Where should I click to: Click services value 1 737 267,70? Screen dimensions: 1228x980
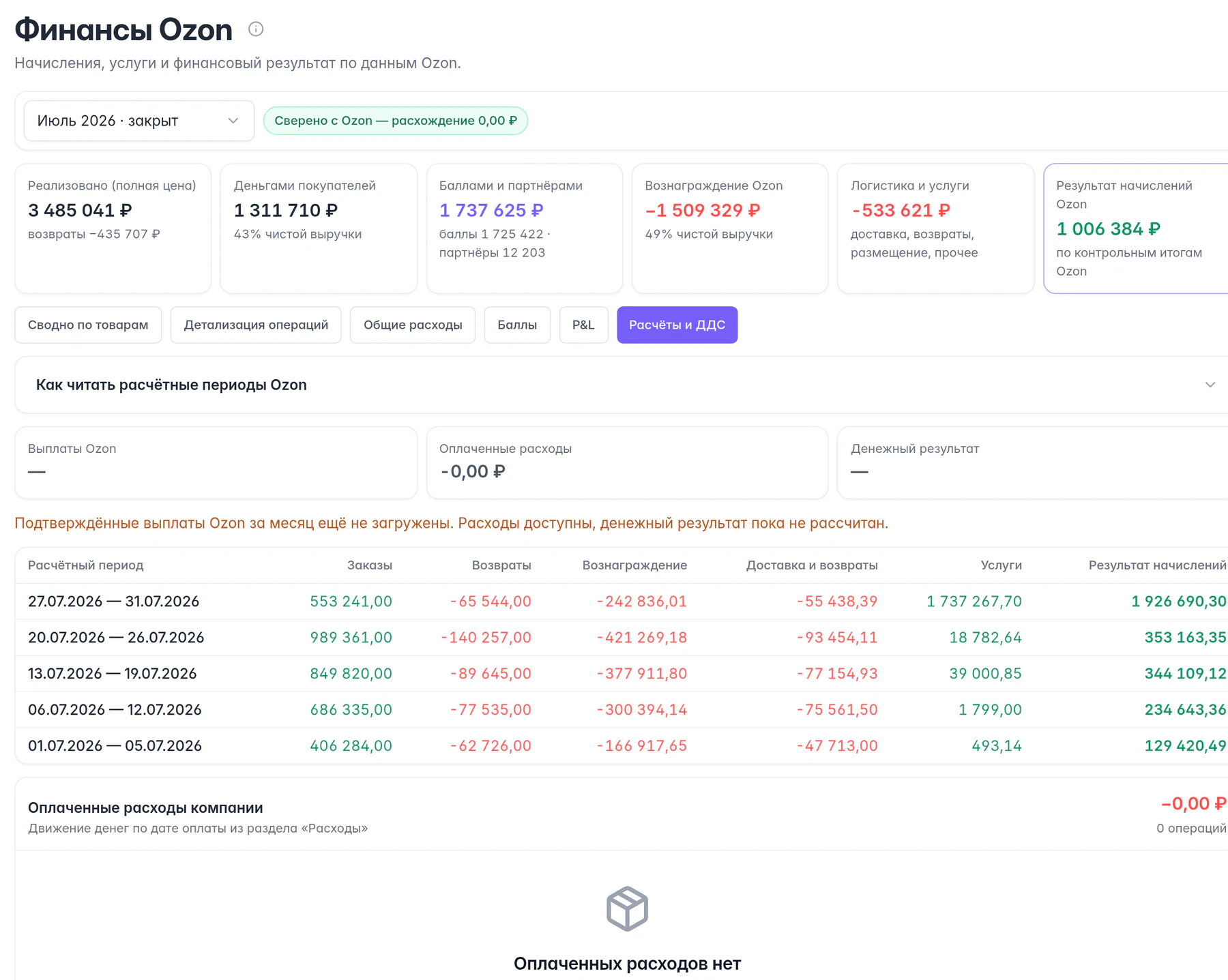pyautogui.click(x=974, y=602)
